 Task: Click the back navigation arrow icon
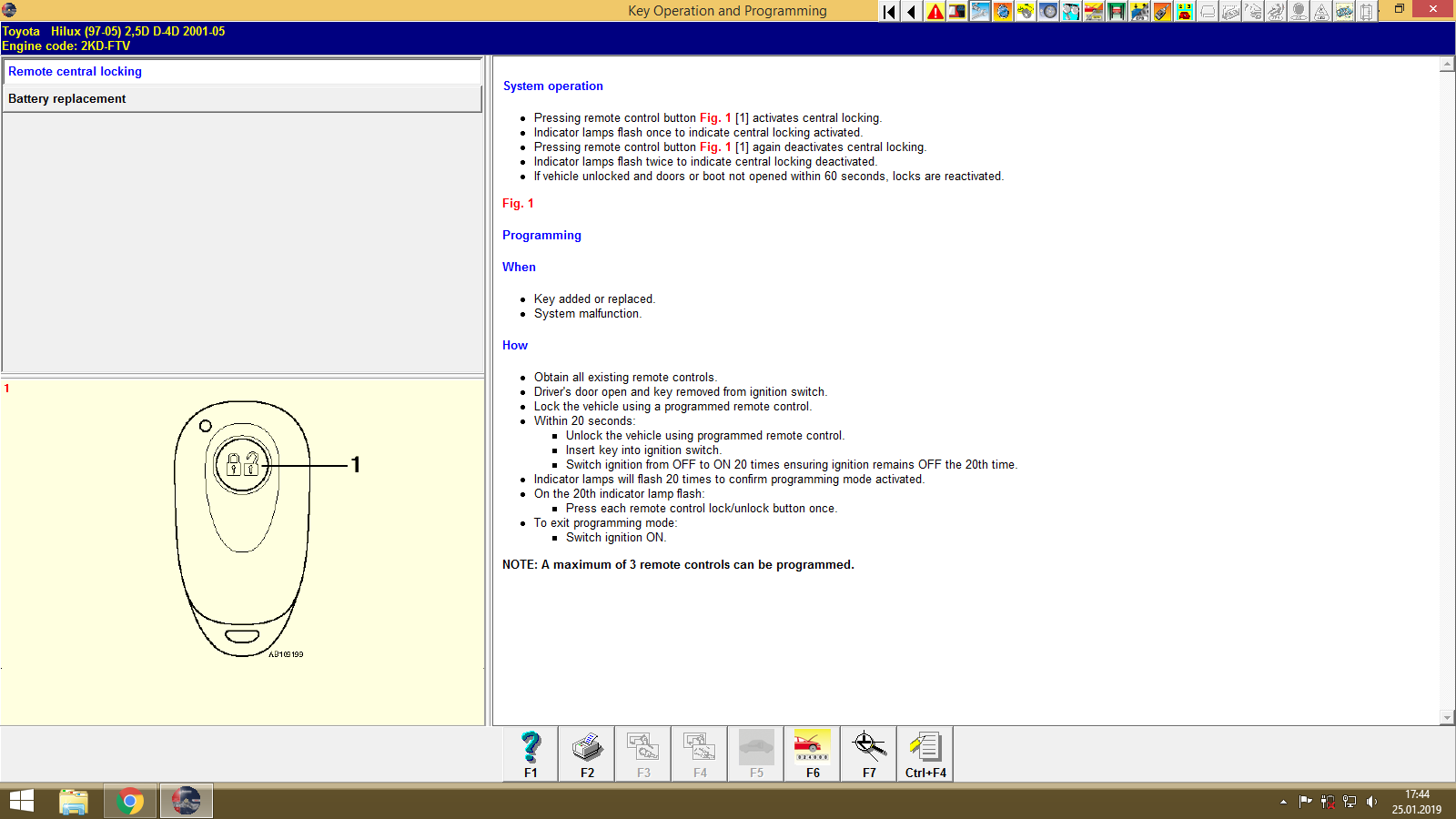click(x=911, y=12)
